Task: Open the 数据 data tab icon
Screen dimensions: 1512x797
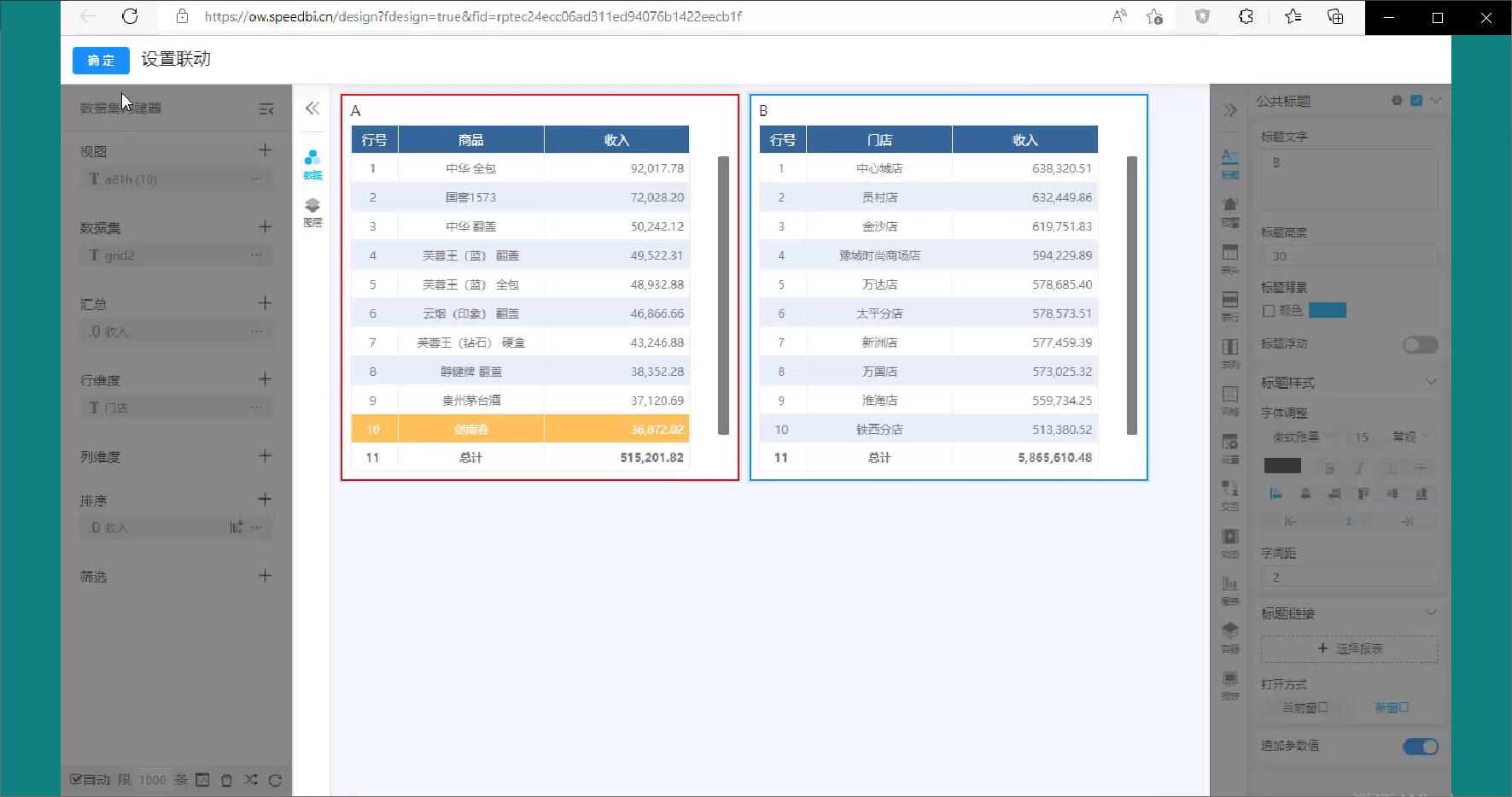Action: pos(312,165)
